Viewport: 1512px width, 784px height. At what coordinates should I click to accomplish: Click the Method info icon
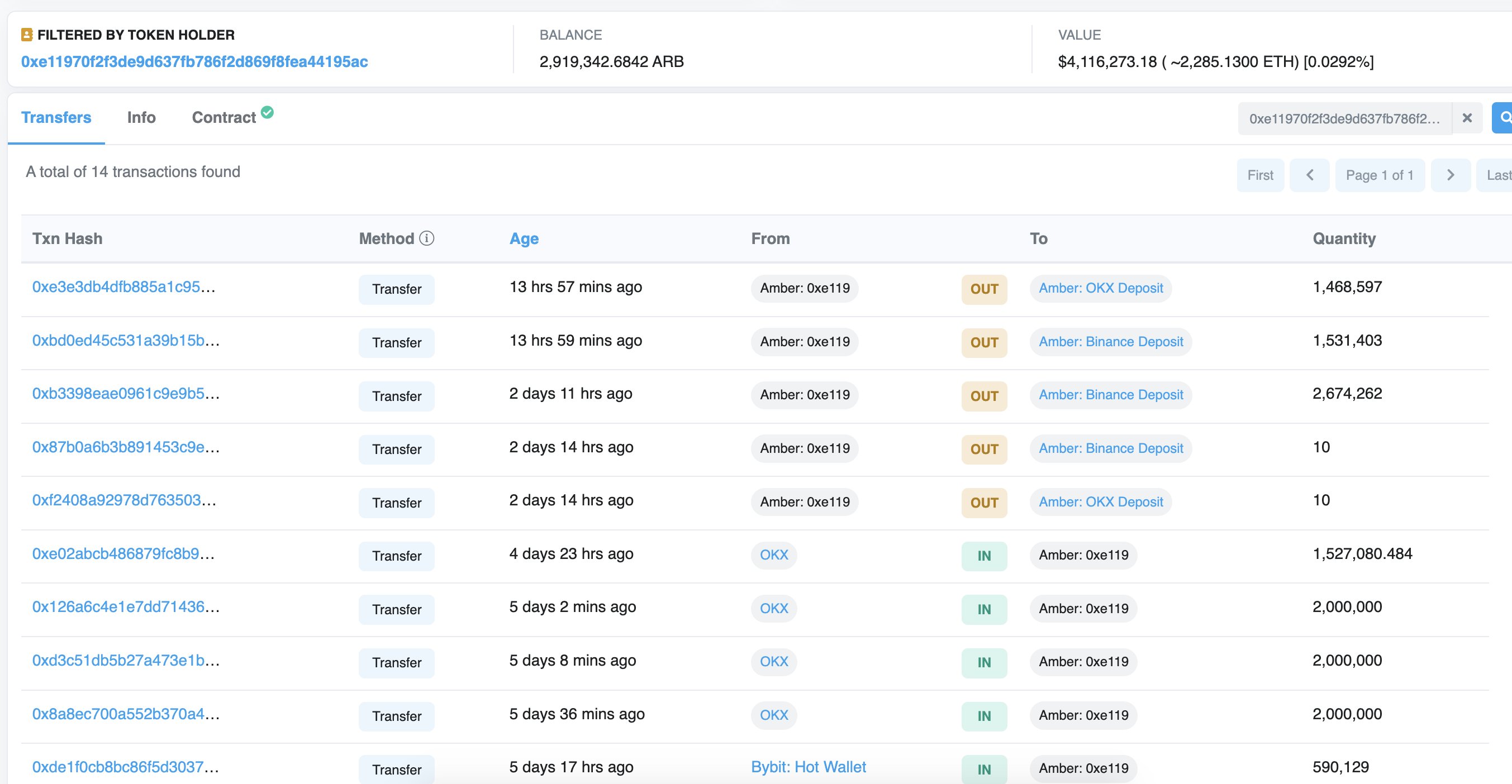427,238
